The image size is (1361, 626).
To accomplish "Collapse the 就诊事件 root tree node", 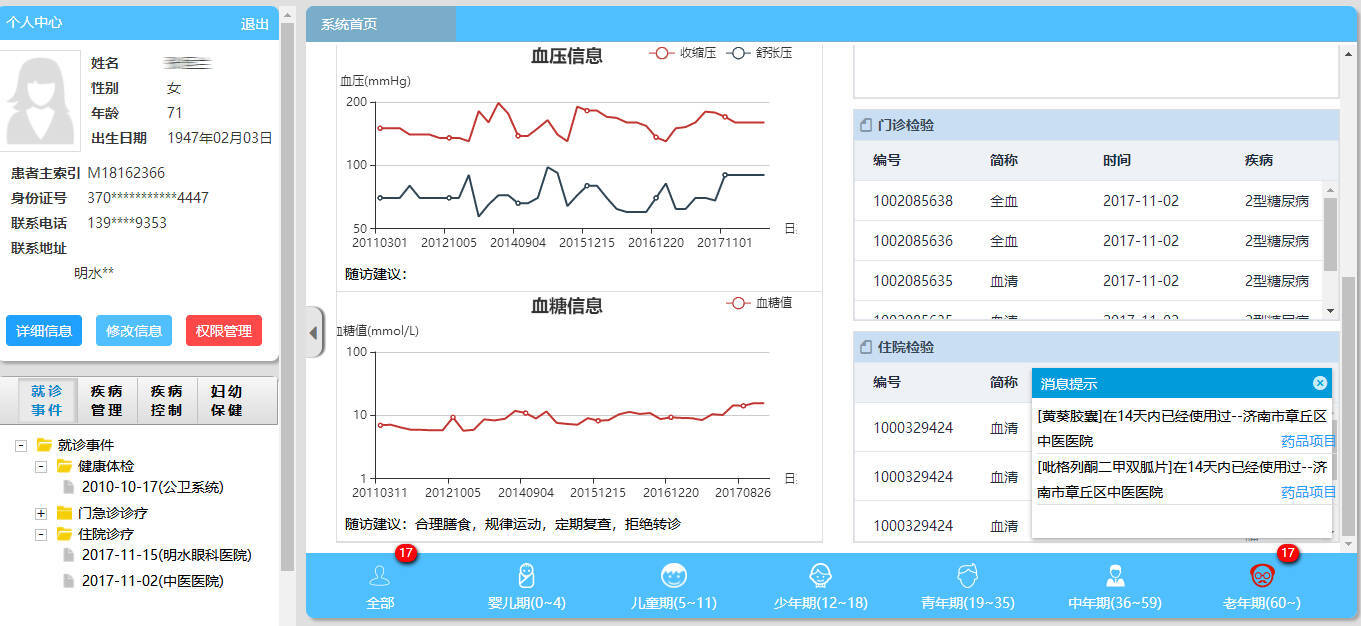I will click(x=21, y=445).
